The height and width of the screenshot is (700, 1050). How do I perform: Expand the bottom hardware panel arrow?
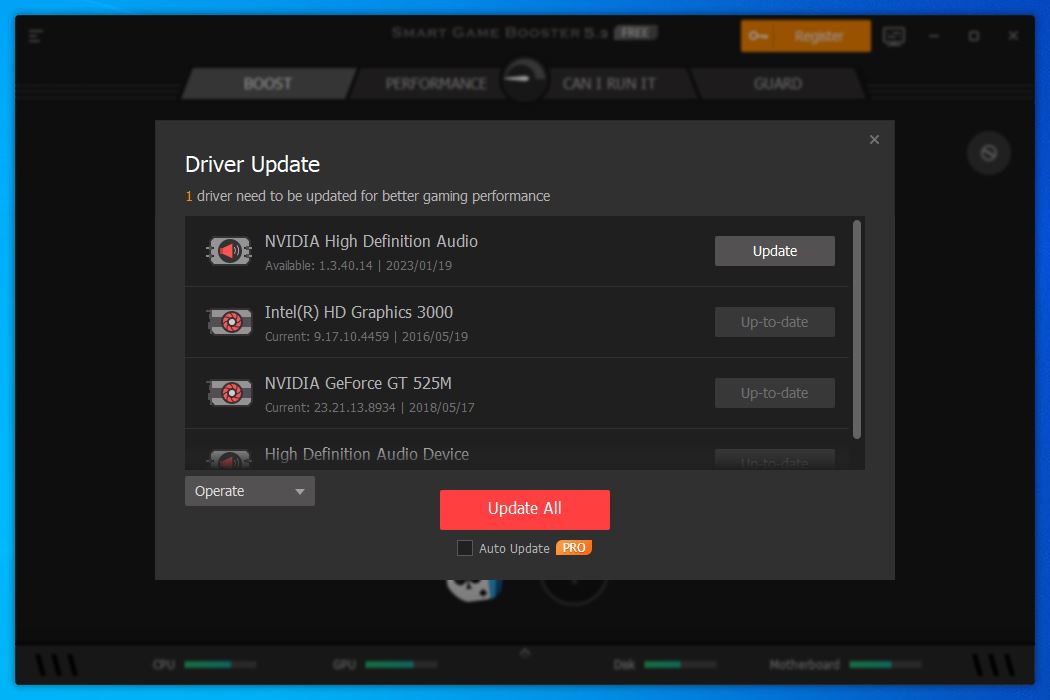click(525, 652)
